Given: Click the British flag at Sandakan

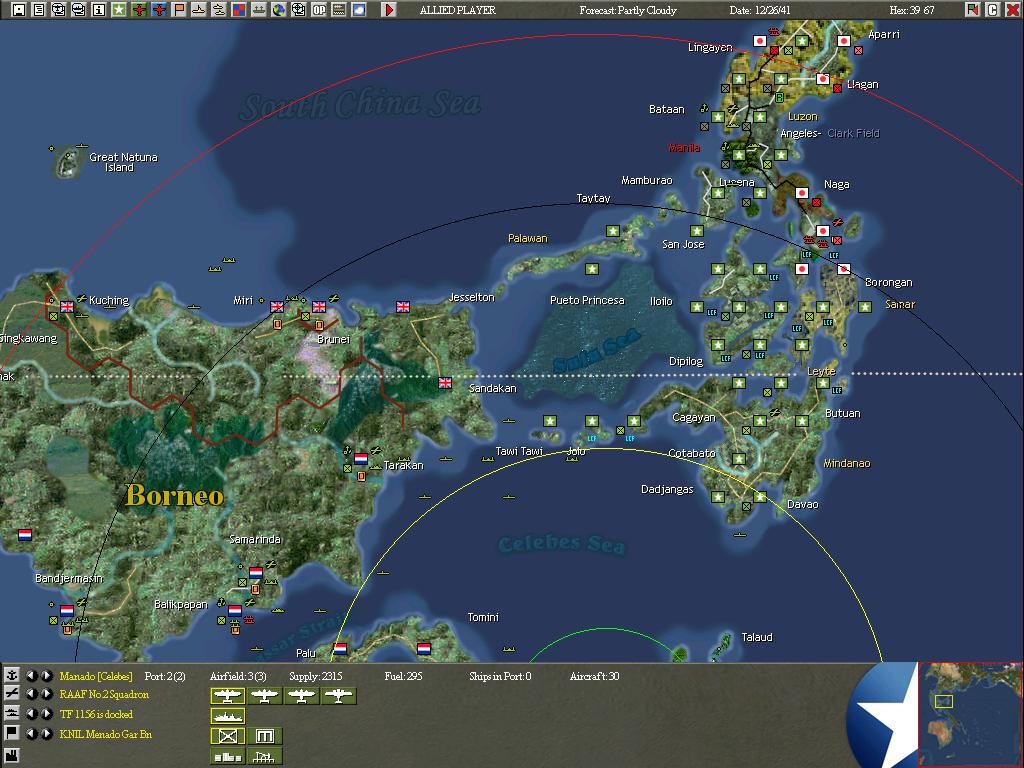Looking at the screenshot, I should 445,383.
